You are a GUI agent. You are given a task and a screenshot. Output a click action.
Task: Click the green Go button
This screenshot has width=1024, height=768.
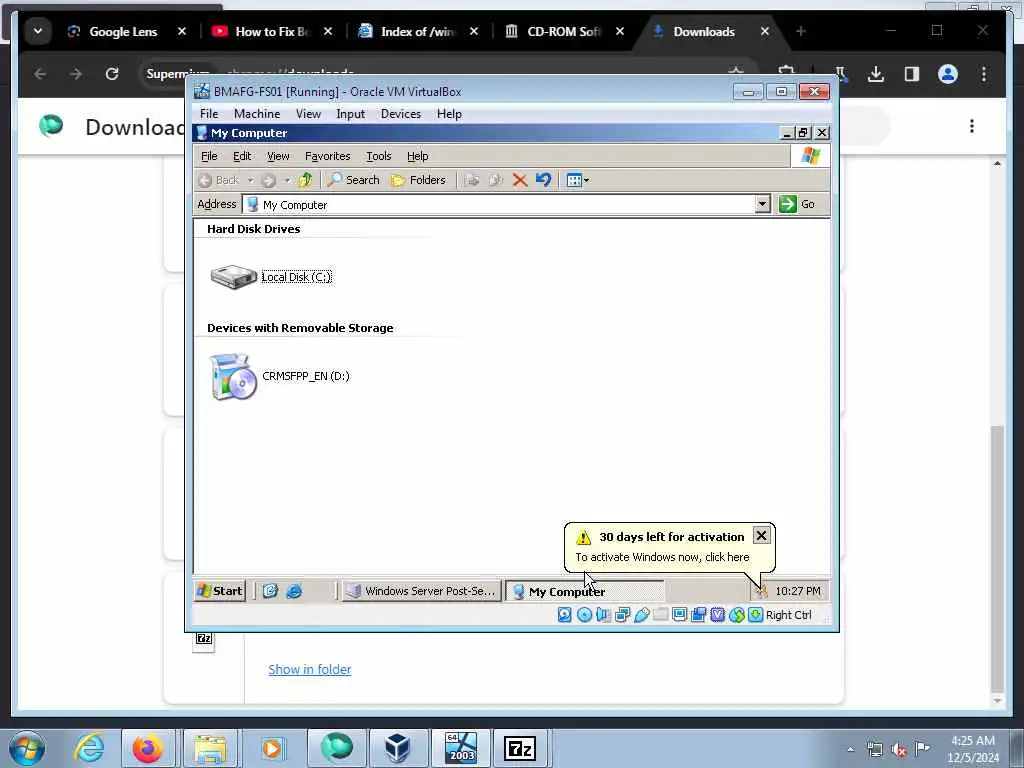pos(797,204)
